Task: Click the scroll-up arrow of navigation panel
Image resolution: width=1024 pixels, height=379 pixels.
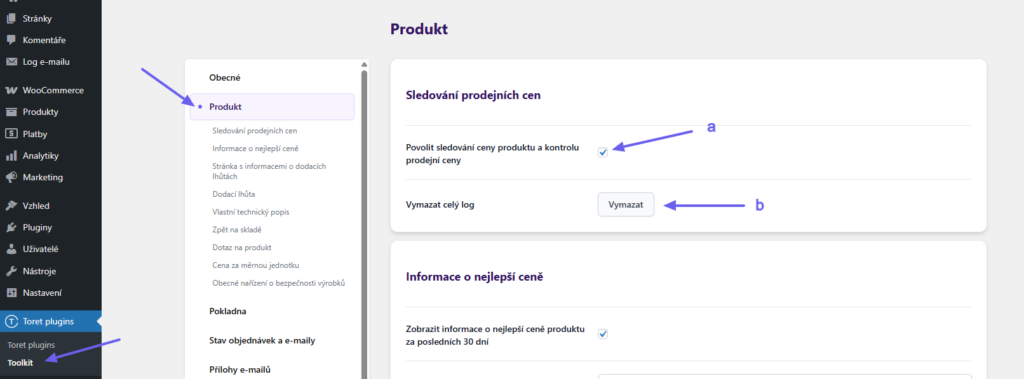Action: tap(364, 64)
